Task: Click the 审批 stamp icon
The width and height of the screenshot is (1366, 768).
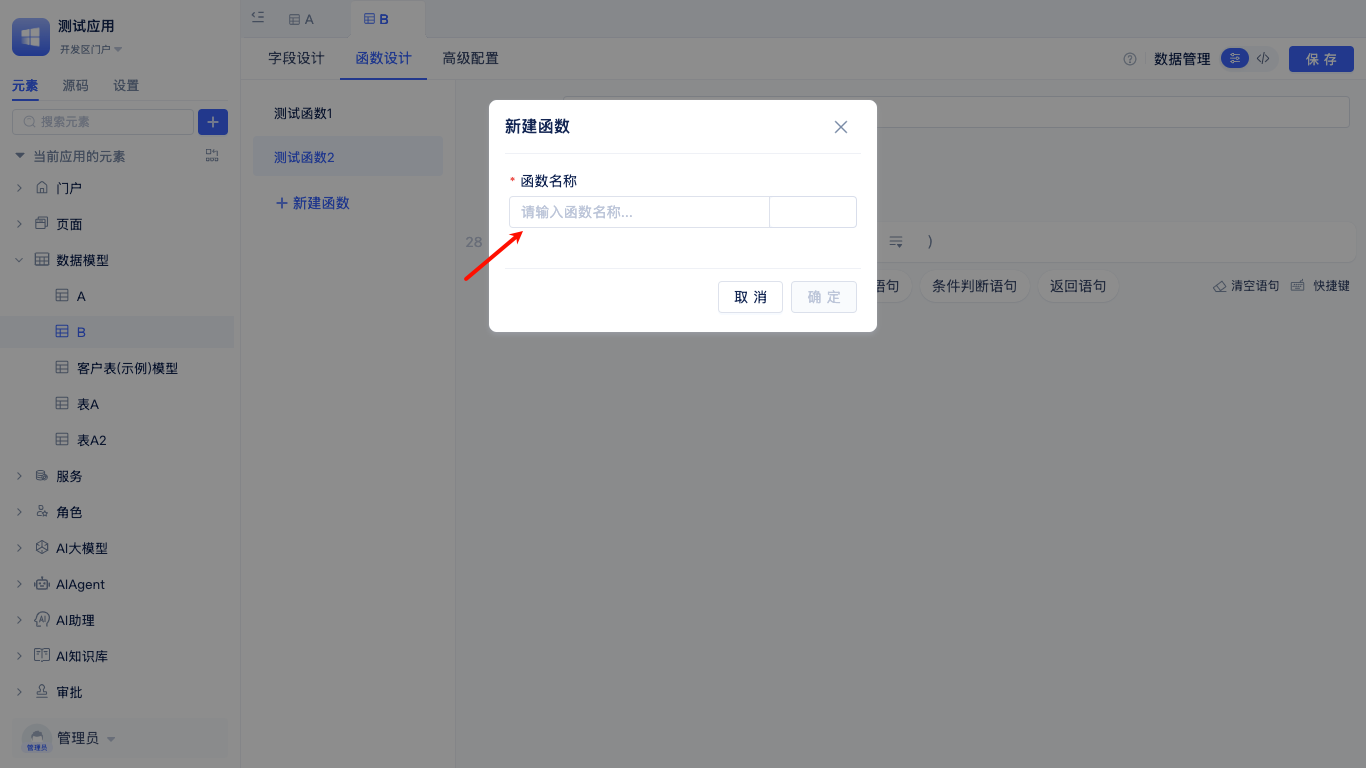Action: coord(42,692)
